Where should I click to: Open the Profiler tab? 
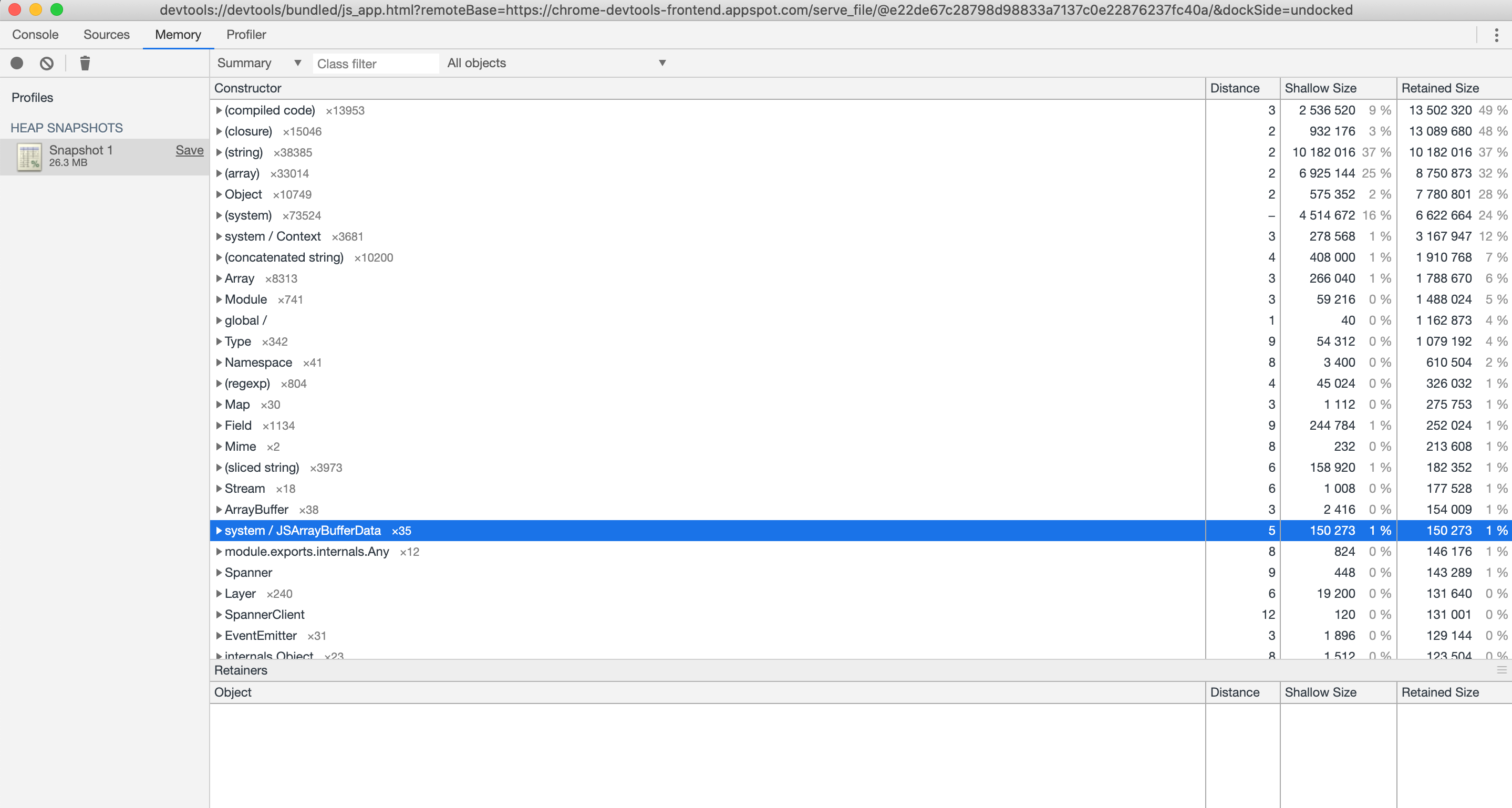[245, 34]
